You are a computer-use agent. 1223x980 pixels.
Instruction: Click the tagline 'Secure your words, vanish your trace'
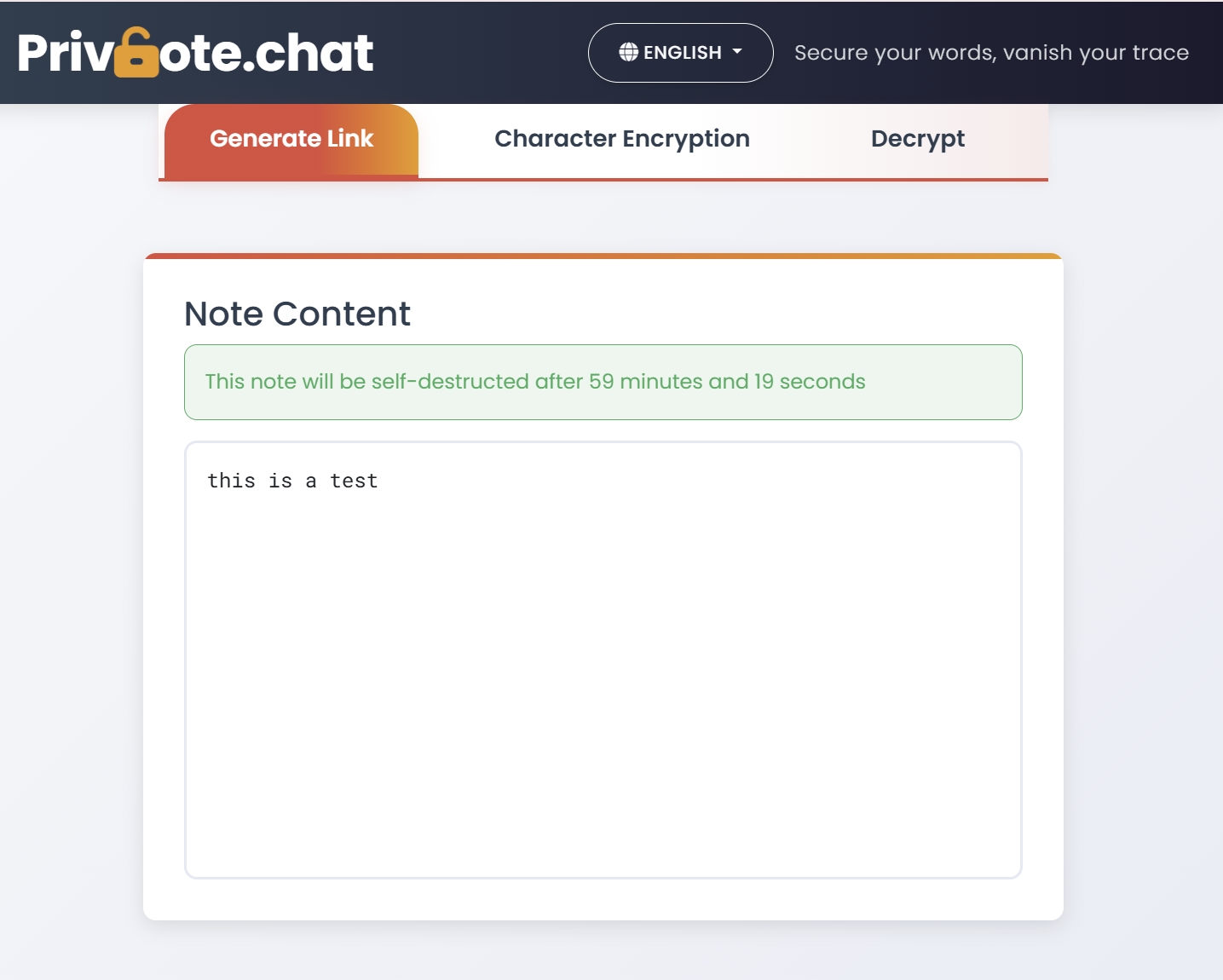pyautogui.click(x=991, y=52)
